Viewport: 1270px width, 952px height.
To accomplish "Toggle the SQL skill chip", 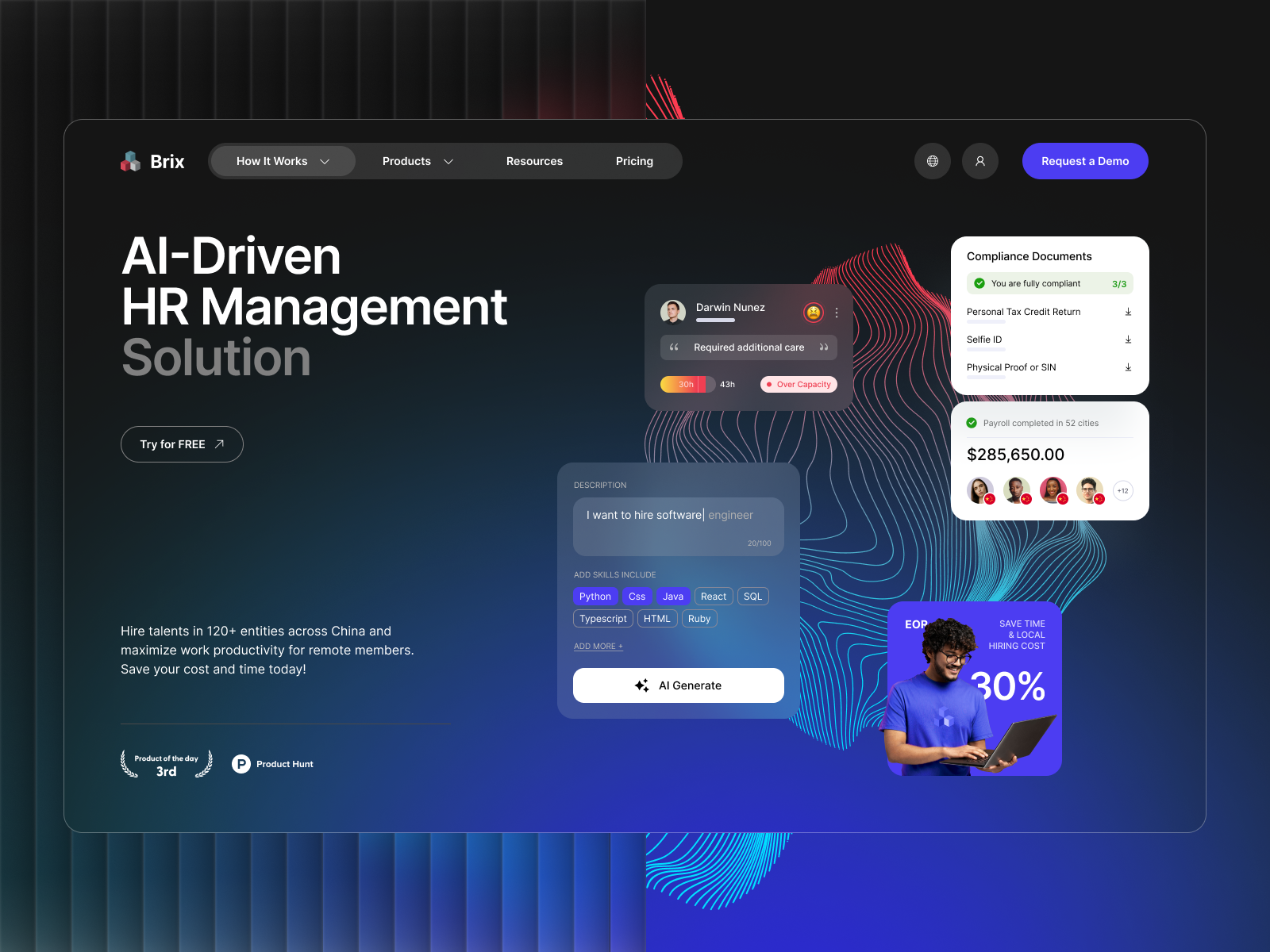I will click(752, 596).
